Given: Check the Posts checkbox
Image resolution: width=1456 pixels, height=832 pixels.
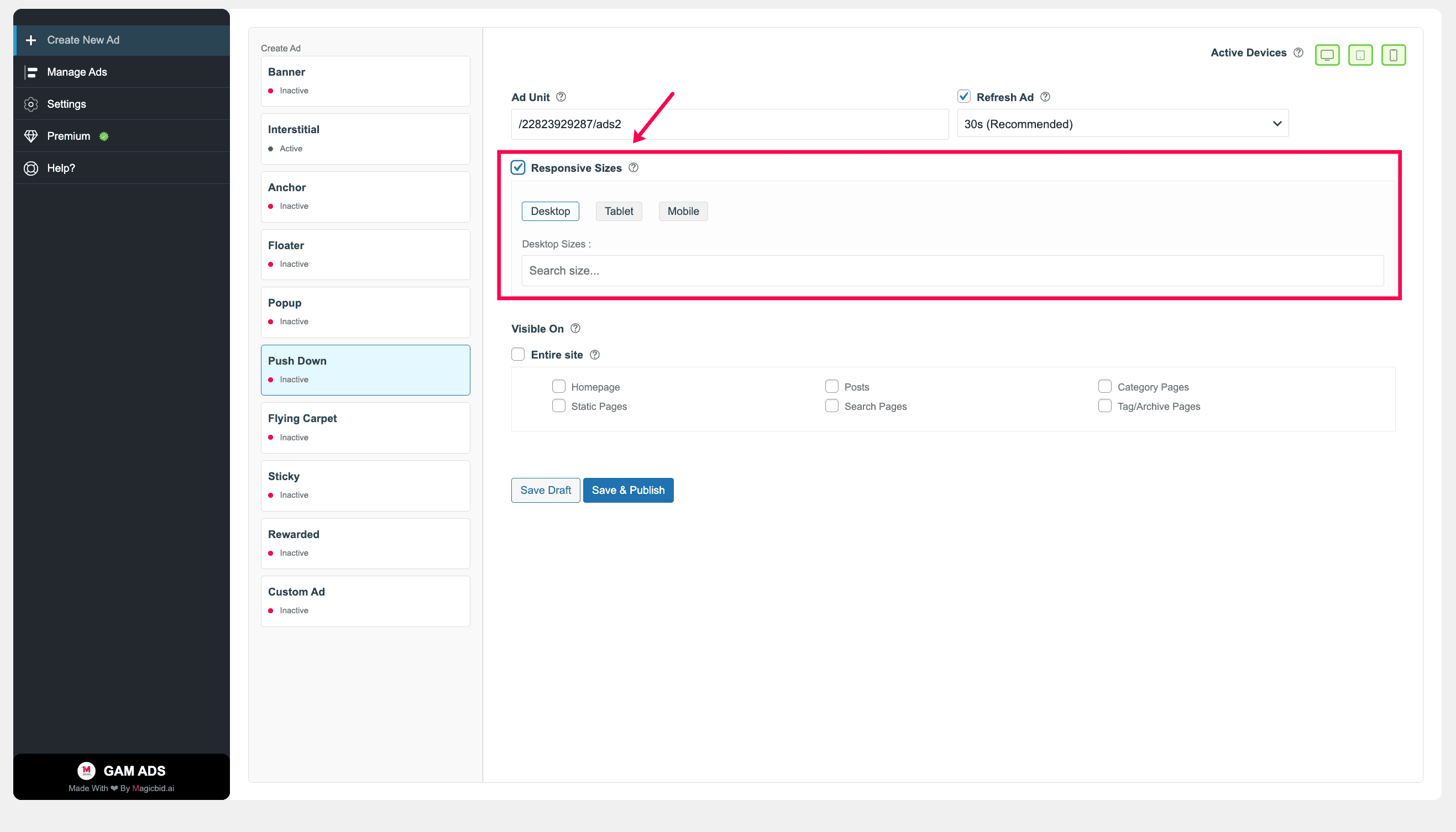Looking at the screenshot, I should [832, 386].
